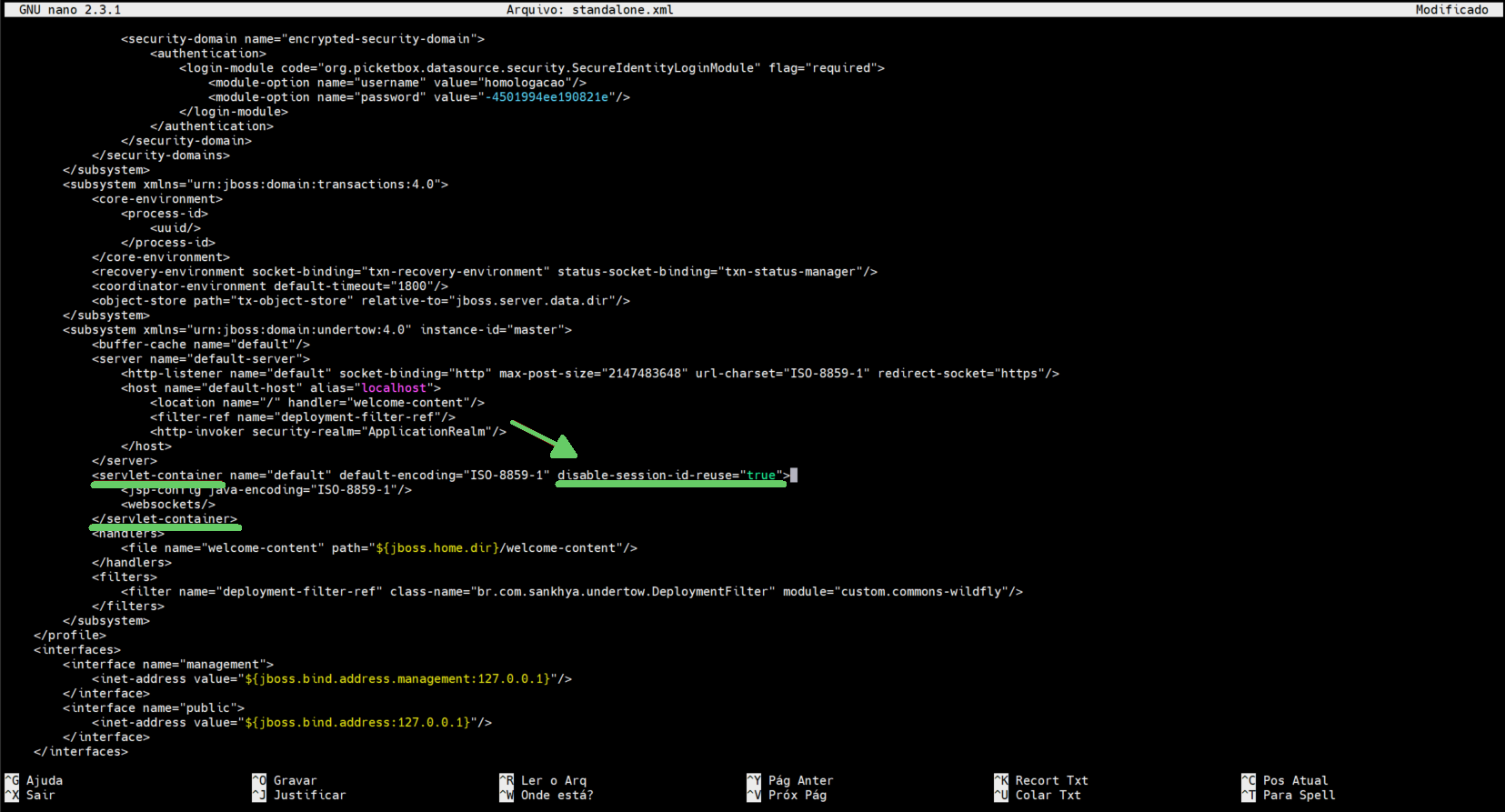The height and width of the screenshot is (812, 1505).
Task: Click the max-post-size="2147483648" attribute
Action: point(594,374)
